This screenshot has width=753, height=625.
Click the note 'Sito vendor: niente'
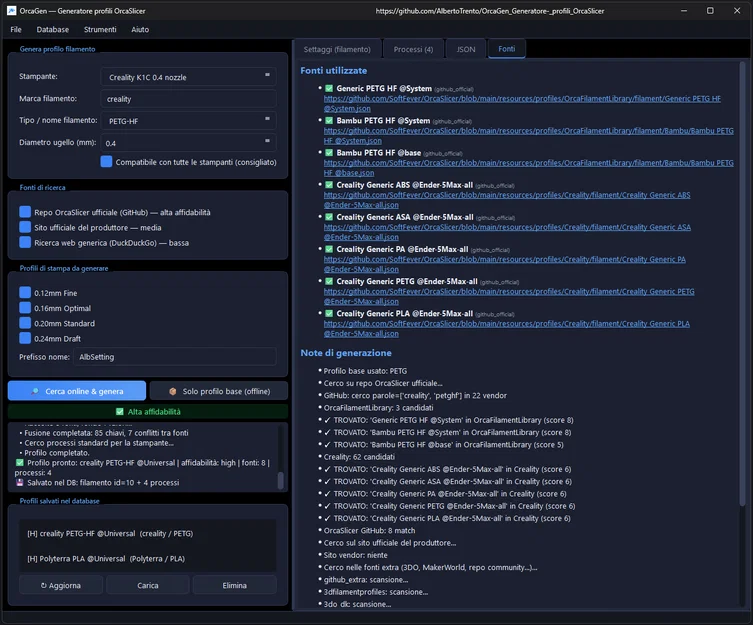[x=355, y=555]
